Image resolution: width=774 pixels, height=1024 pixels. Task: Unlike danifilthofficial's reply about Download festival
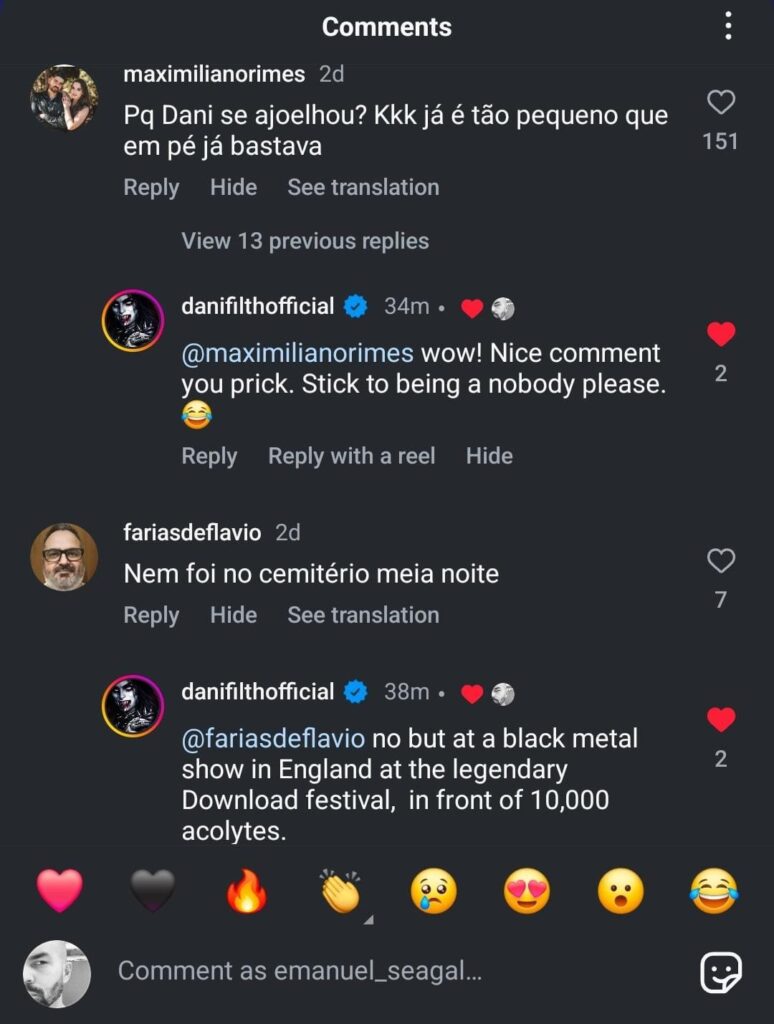[x=721, y=719]
